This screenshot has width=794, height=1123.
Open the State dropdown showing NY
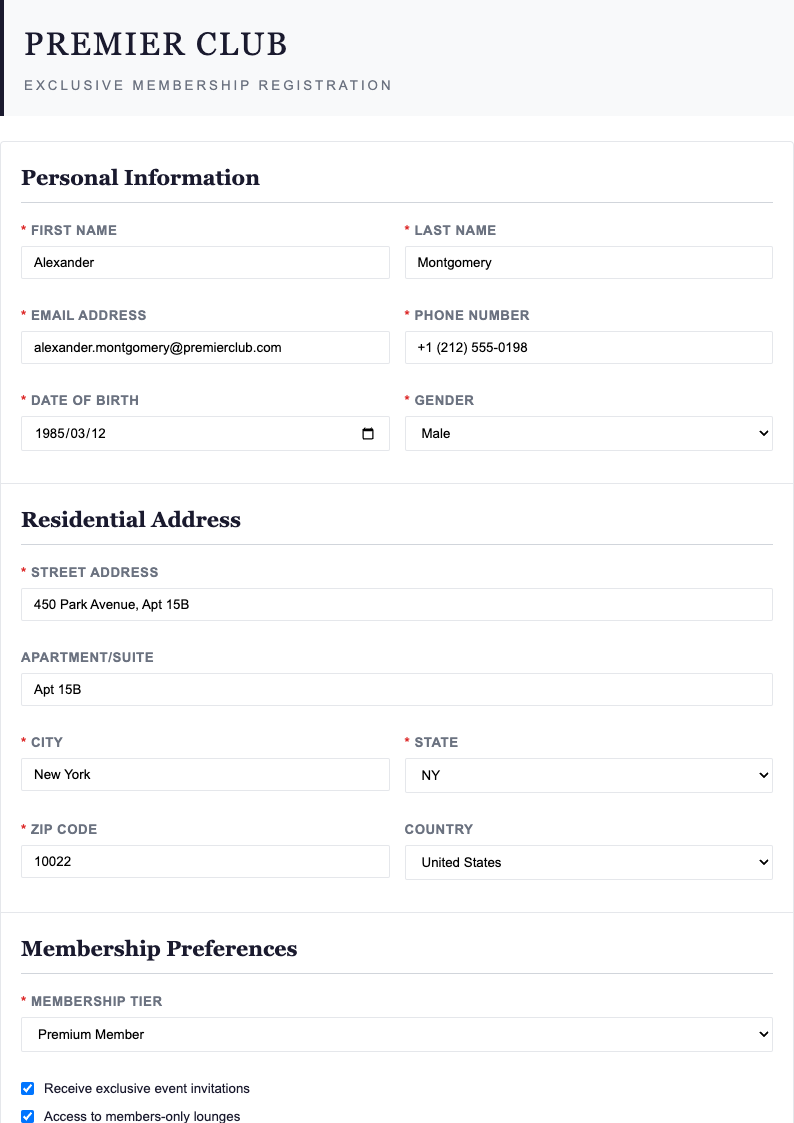[588, 775]
